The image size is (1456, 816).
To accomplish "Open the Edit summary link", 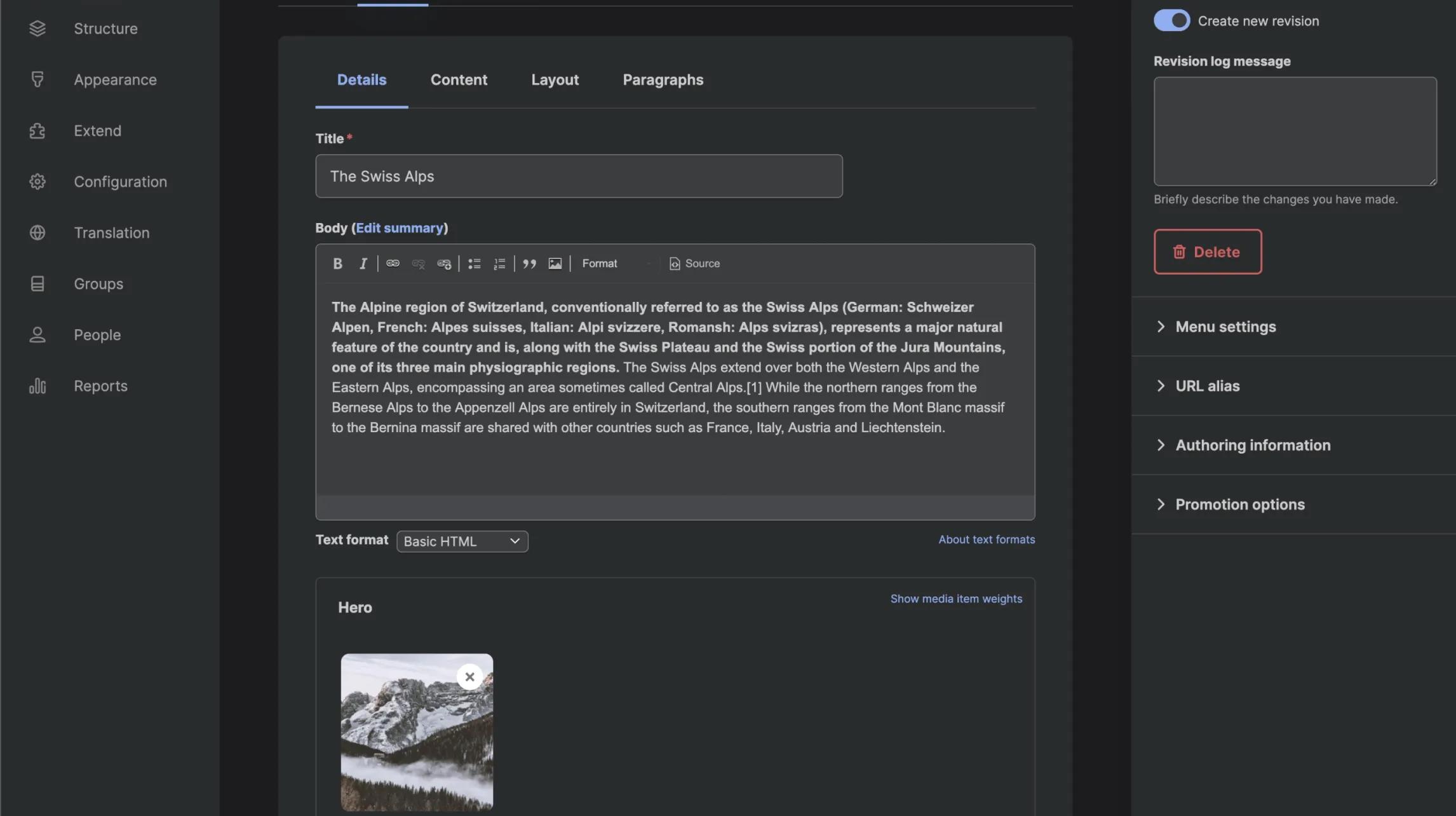I will coord(399,228).
